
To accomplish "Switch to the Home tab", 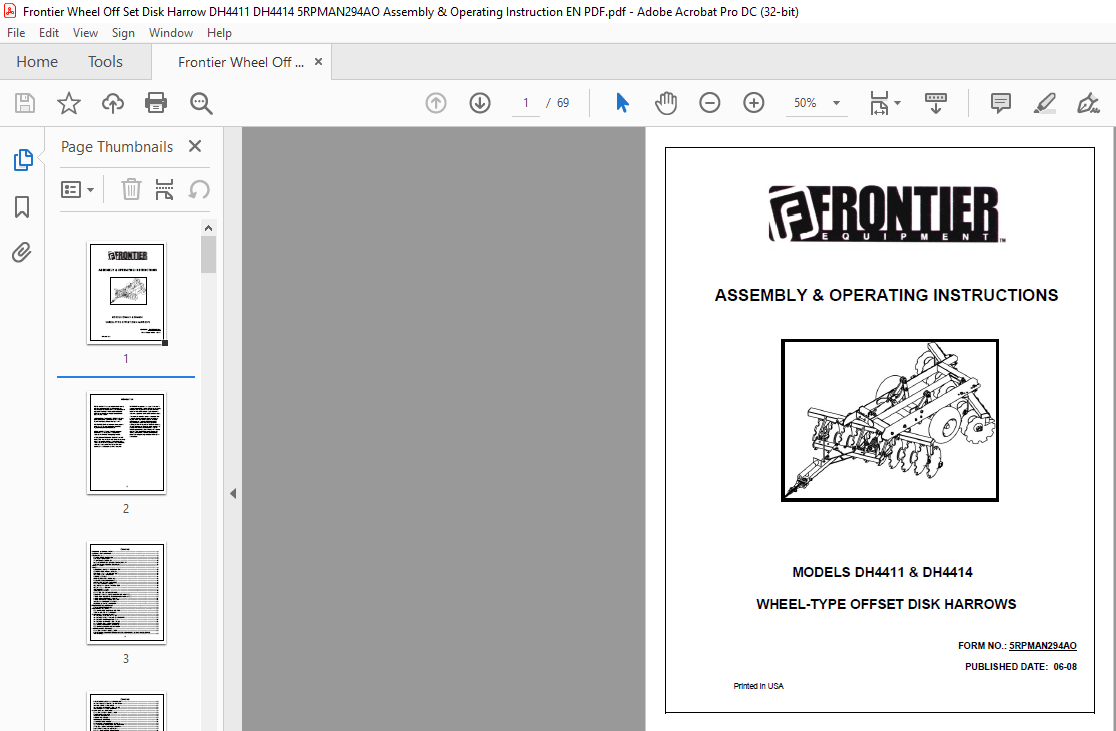I will point(37,62).
